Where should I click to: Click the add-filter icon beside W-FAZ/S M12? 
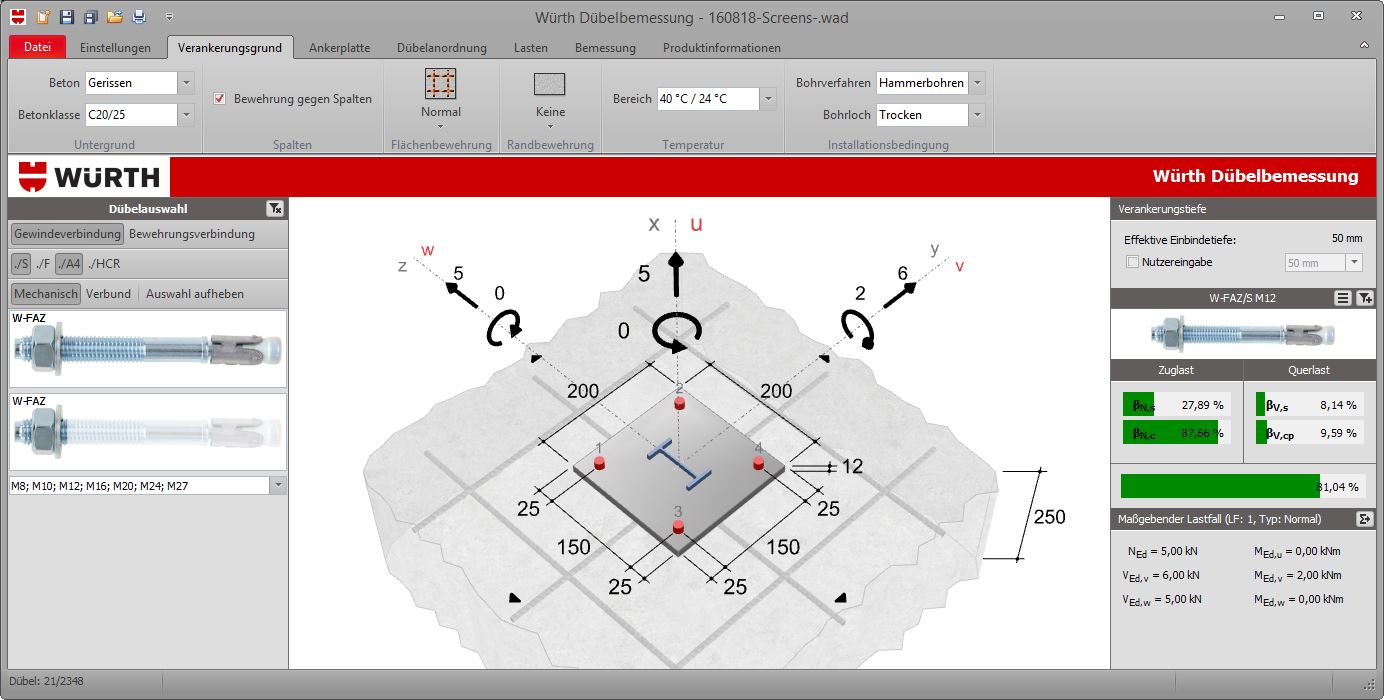click(x=1364, y=298)
